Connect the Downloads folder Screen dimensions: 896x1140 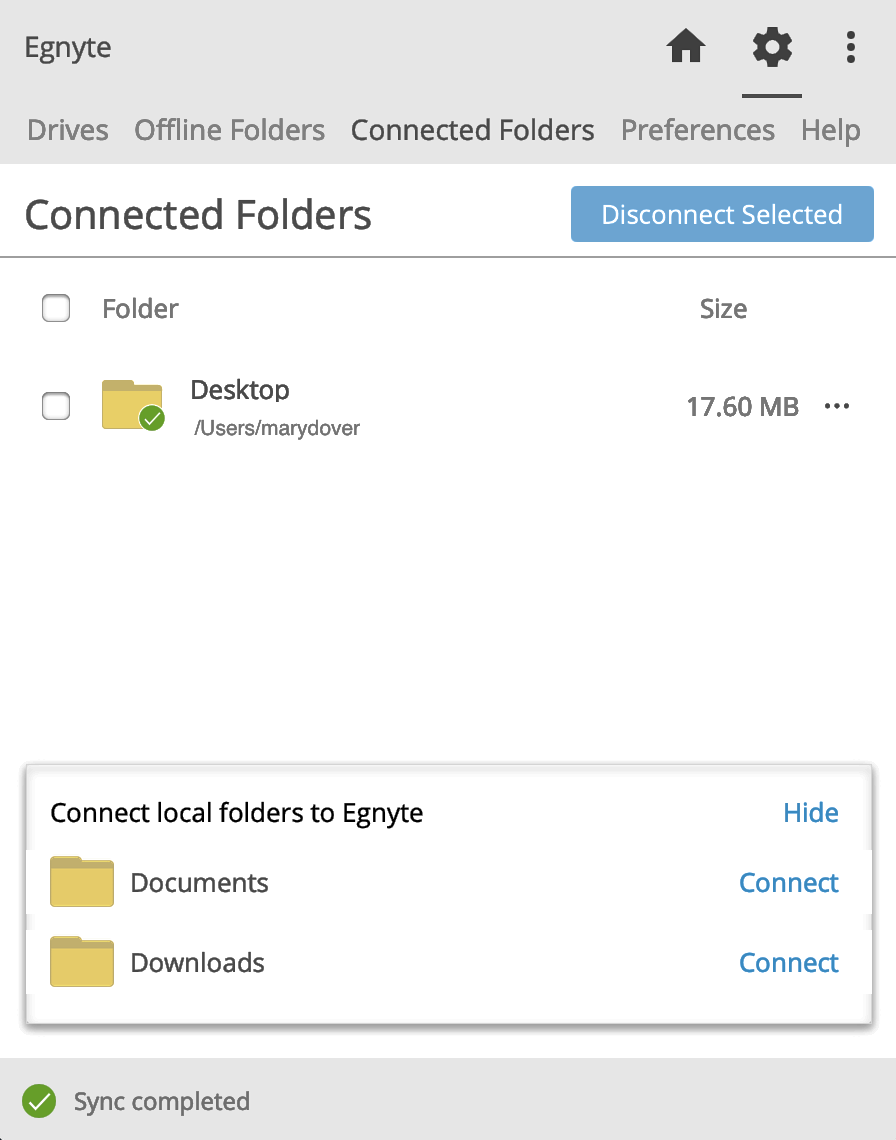(x=789, y=962)
